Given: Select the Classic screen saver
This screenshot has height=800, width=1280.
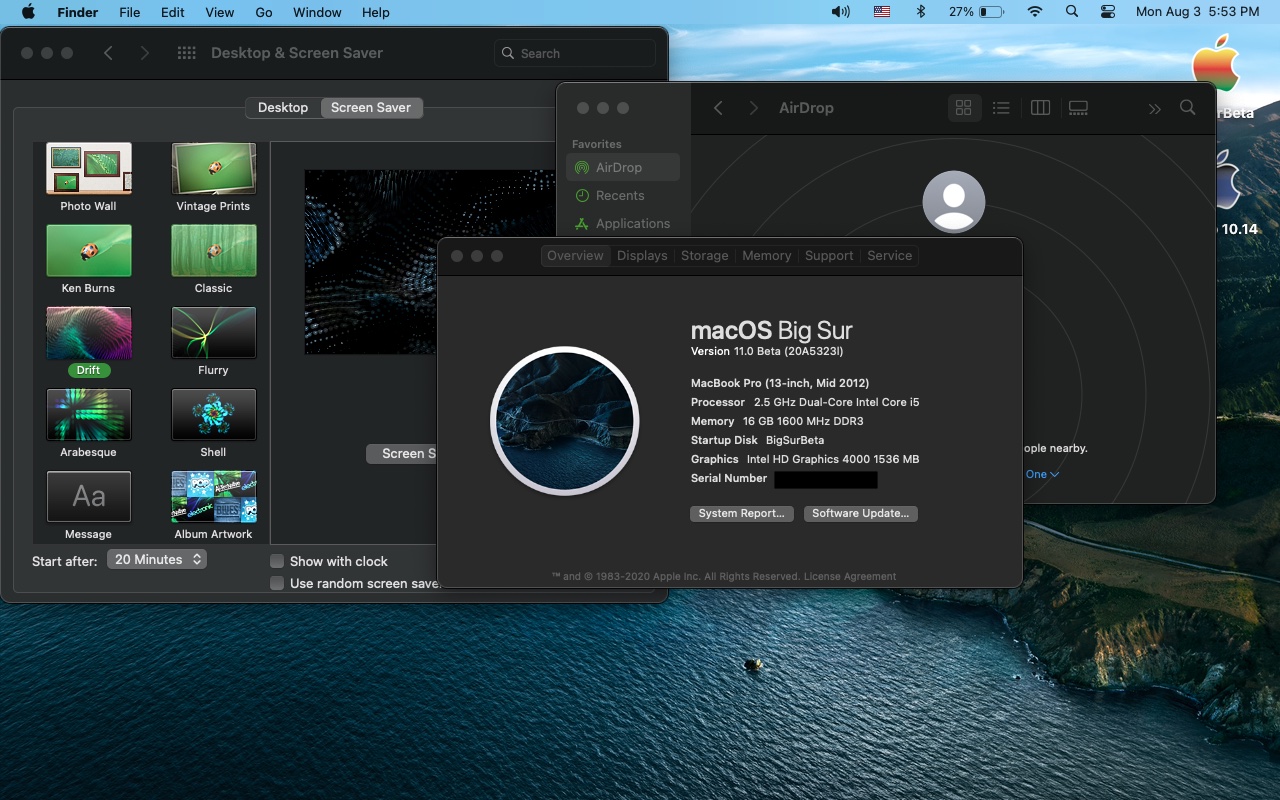Looking at the screenshot, I should pyautogui.click(x=214, y=250).
